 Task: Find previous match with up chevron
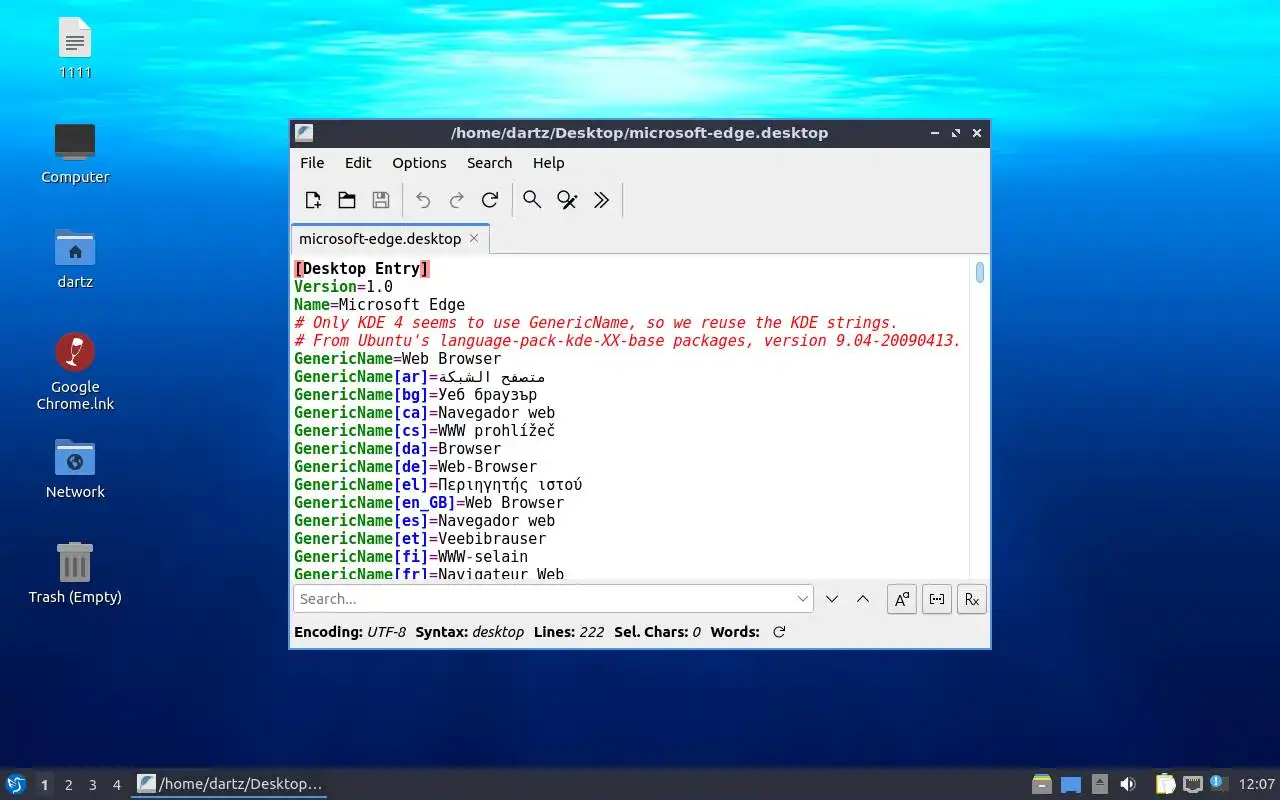863,599
